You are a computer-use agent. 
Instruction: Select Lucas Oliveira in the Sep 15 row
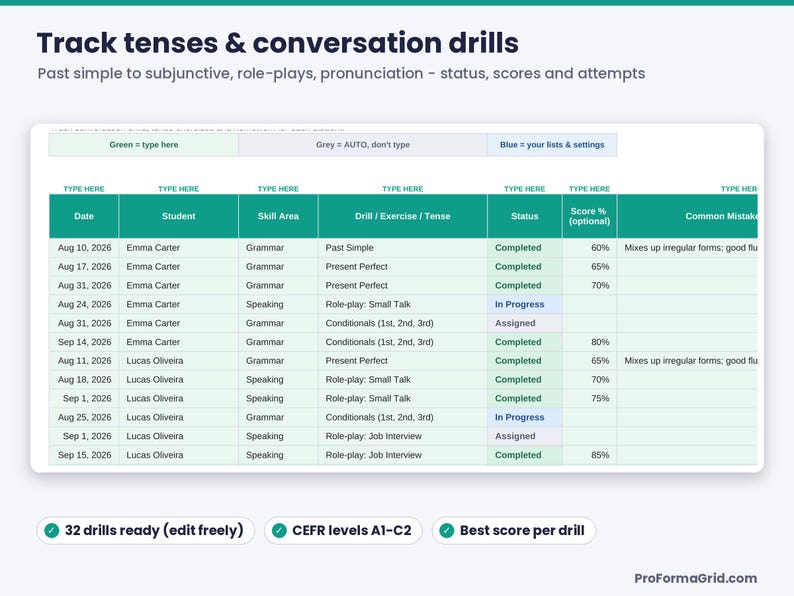pos(178,455)
